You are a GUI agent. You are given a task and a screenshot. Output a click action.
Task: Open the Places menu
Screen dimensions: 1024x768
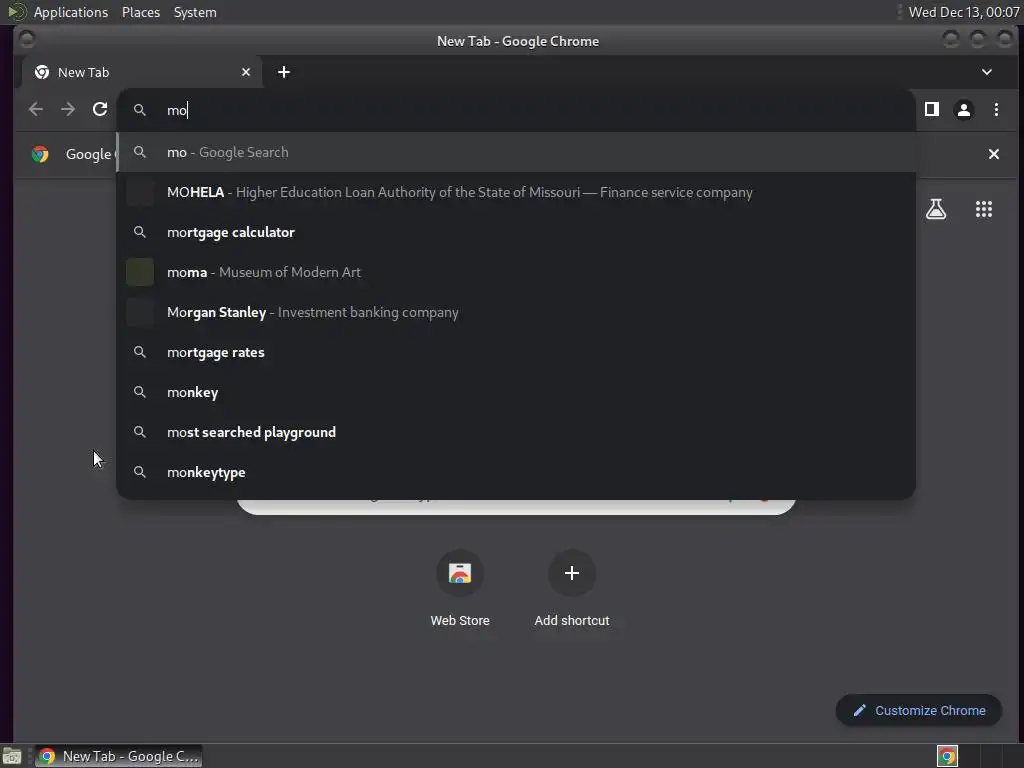coord(141,12)
